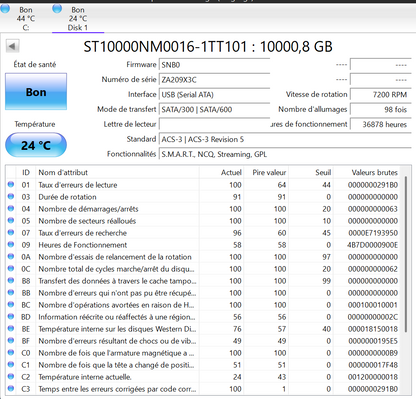Select row Taux d'erreurs de lecture

coord(203,185)
